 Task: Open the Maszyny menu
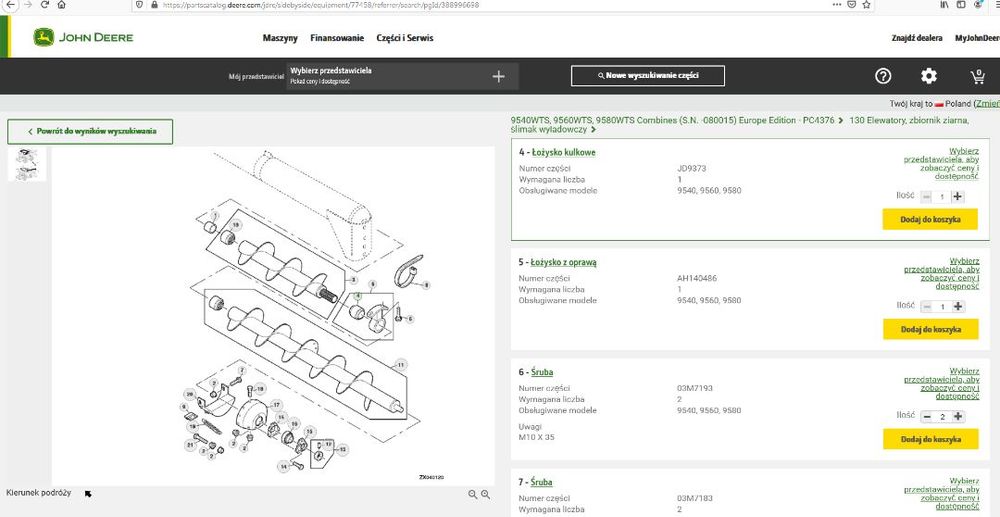tap(280, 38)
